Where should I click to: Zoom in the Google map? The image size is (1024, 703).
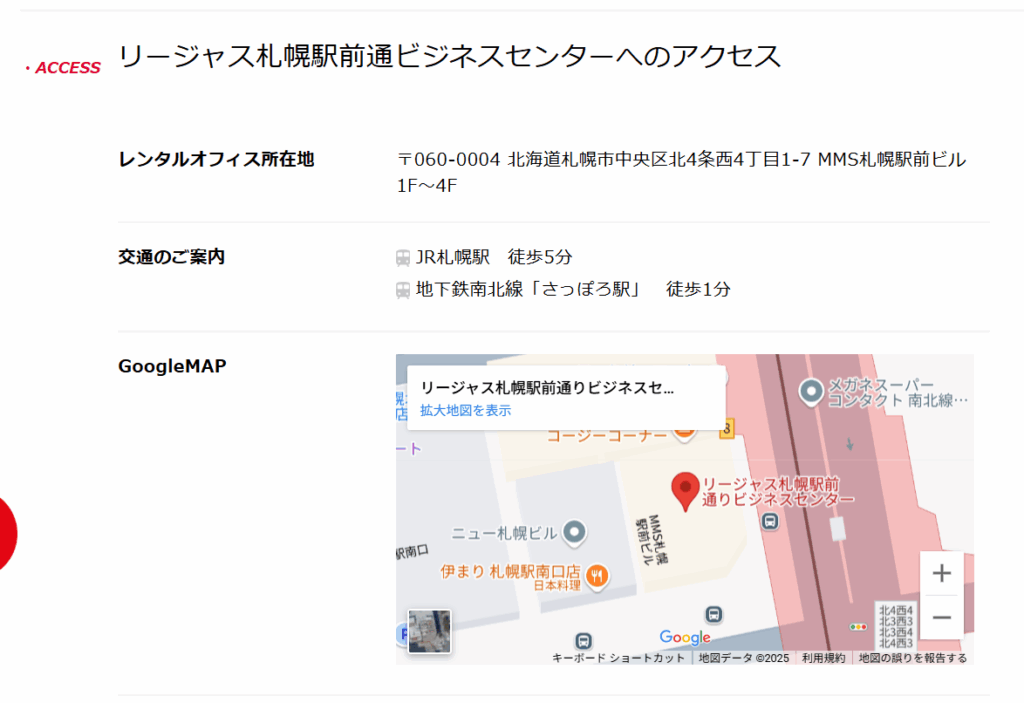pyautogui.click(x=941, y=573)
